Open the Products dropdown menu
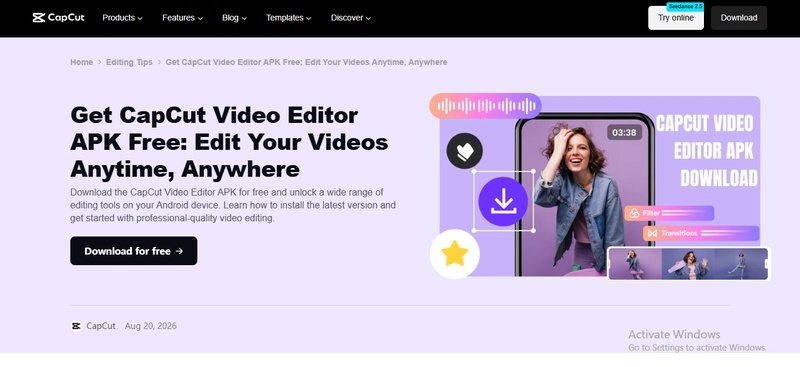The height and width of the screenshot is (367, 800). [x=122, y=18]
